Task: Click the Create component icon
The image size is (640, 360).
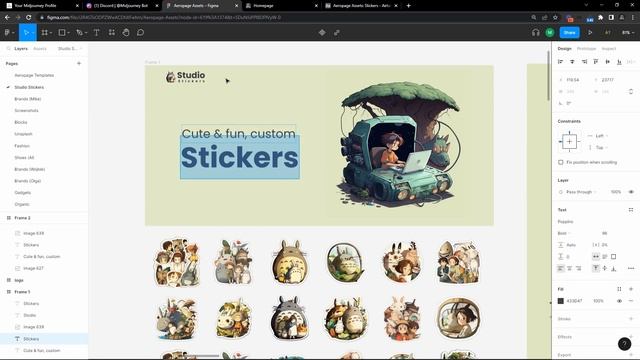Action: click(322, 33)
